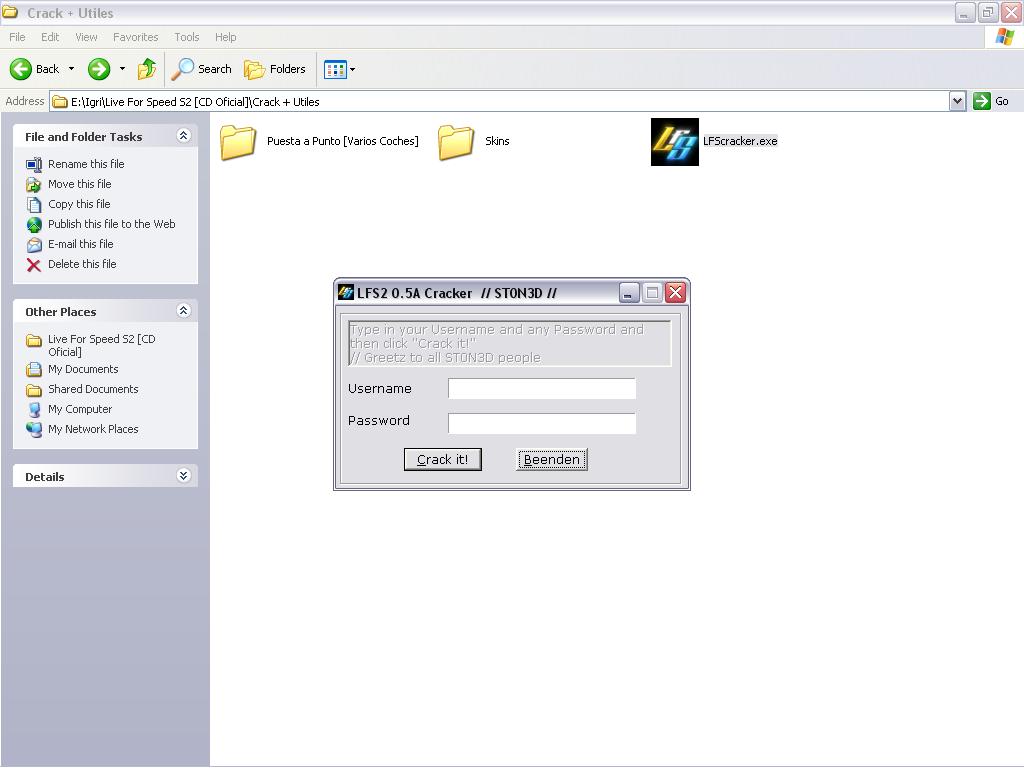Click the Crack it! button
The width and height of the screenshot is (1024, 768).
point(443,459)
